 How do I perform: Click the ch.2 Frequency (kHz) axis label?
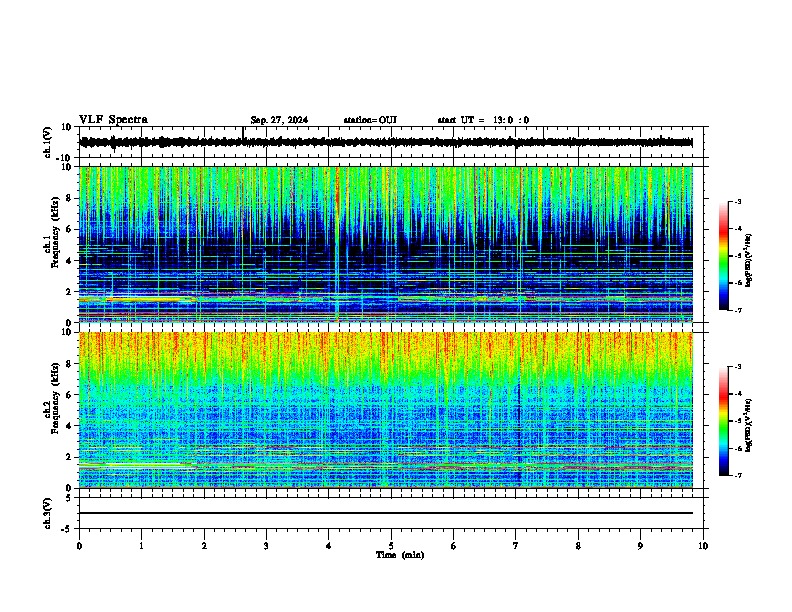[51, 397]
